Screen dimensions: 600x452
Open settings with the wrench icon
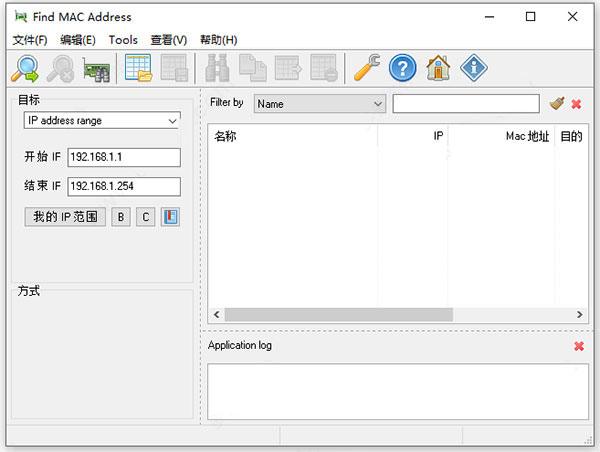pyautogui.click(x=367, y=68)
